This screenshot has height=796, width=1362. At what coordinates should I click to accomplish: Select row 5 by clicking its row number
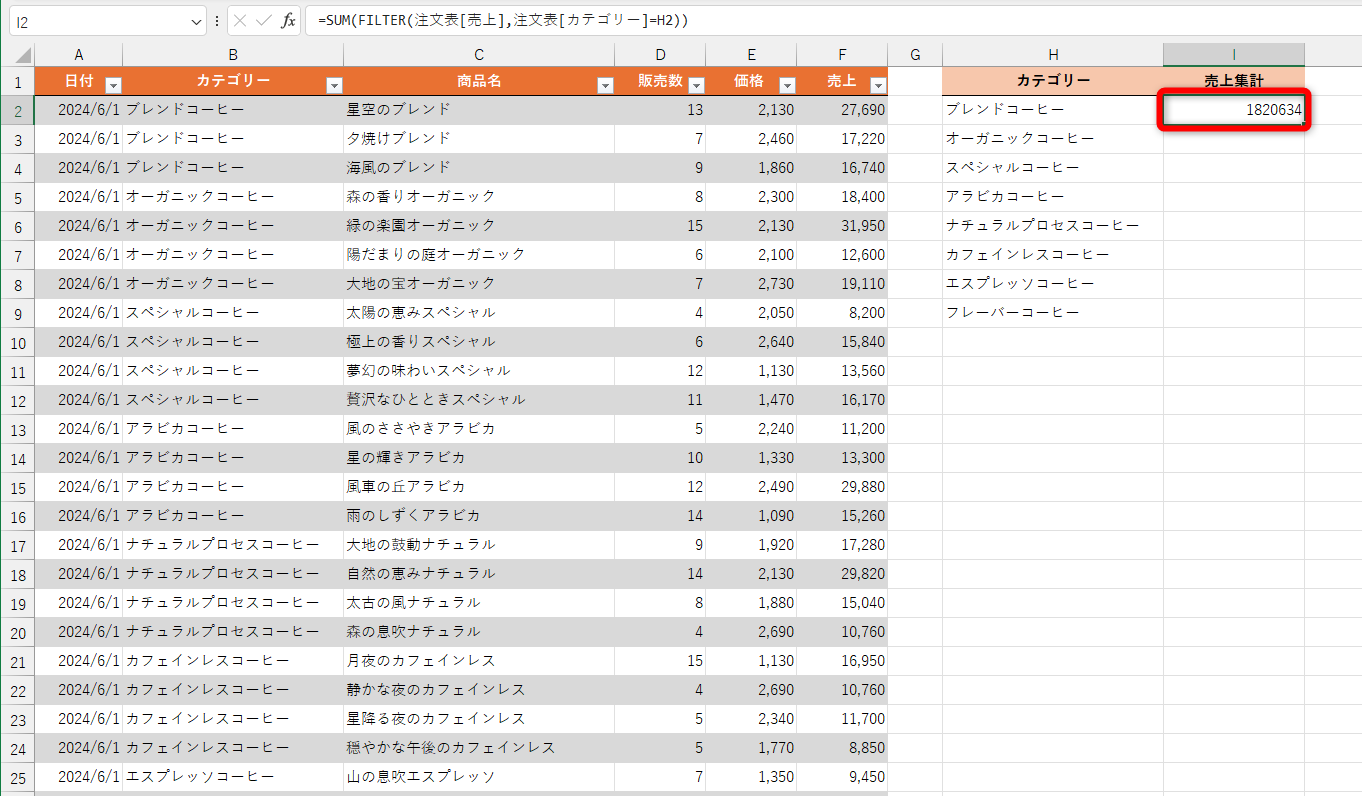coord(17,197)
